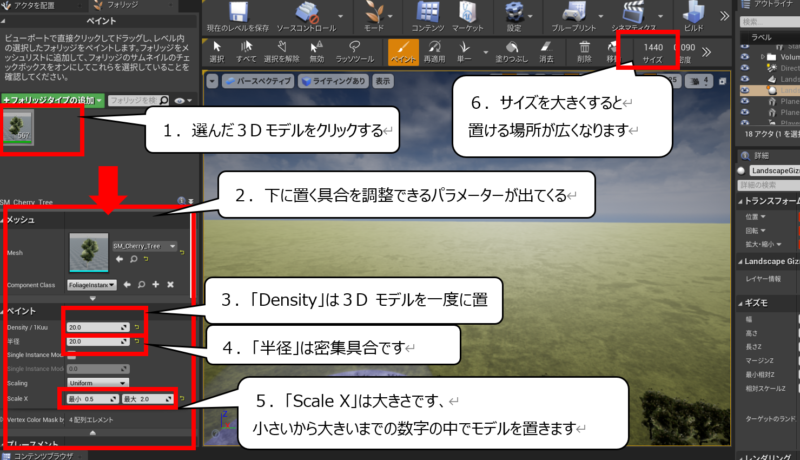Click the foliage search (フォリッジを検索) box
This screenshot has height=460, width=800.
138,100
